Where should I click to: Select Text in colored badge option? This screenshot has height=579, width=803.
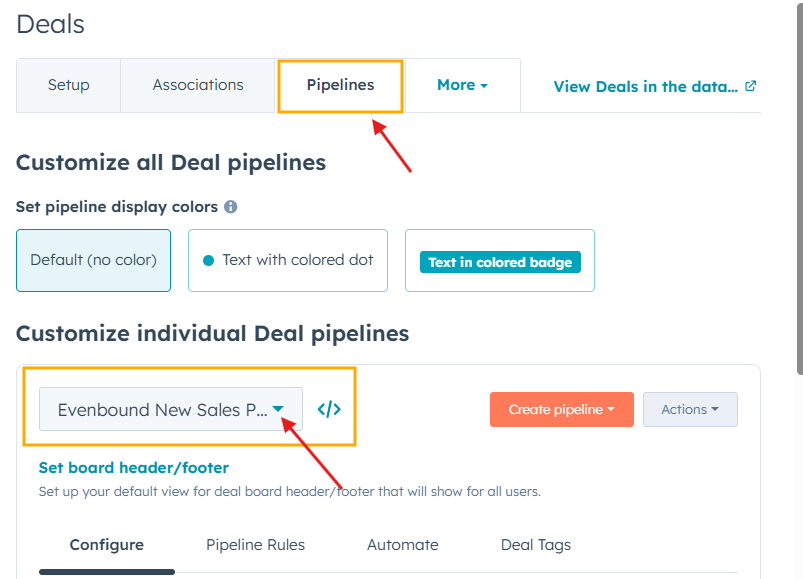pyautogui.click(x=500, y=261)
